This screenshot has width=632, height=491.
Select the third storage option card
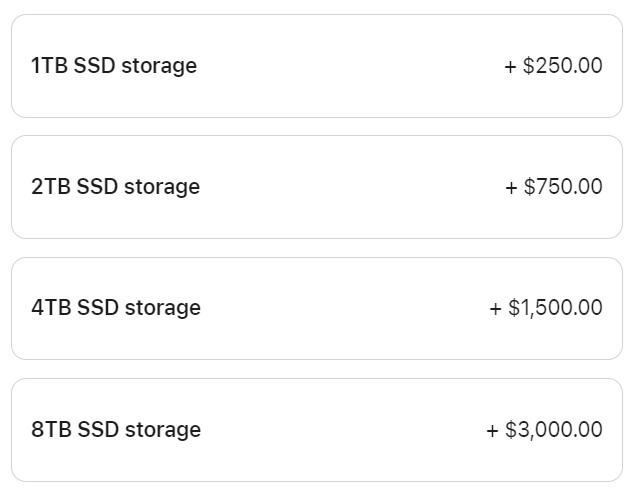(316, 308)
